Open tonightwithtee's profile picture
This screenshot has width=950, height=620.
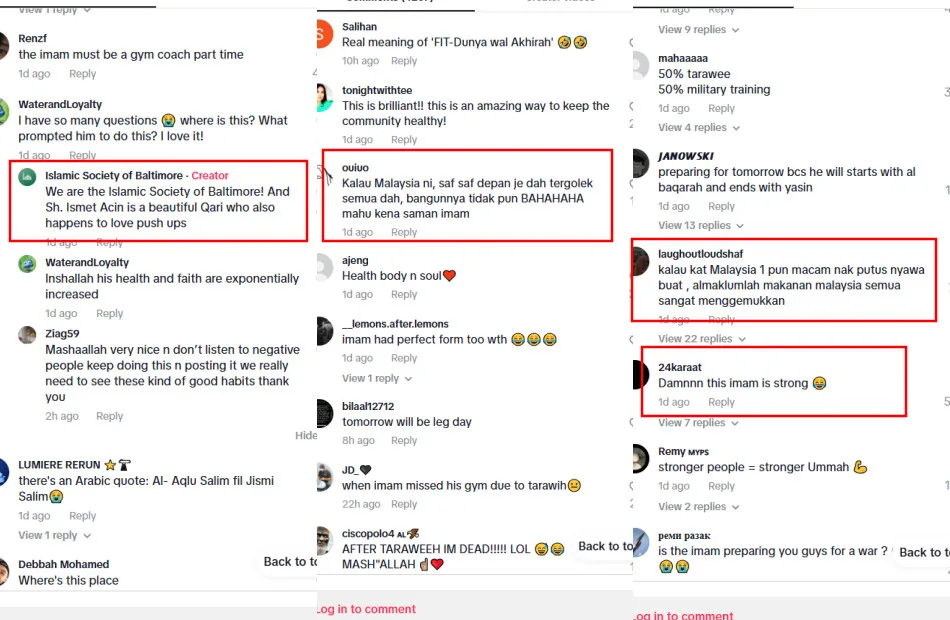(325, 98)
